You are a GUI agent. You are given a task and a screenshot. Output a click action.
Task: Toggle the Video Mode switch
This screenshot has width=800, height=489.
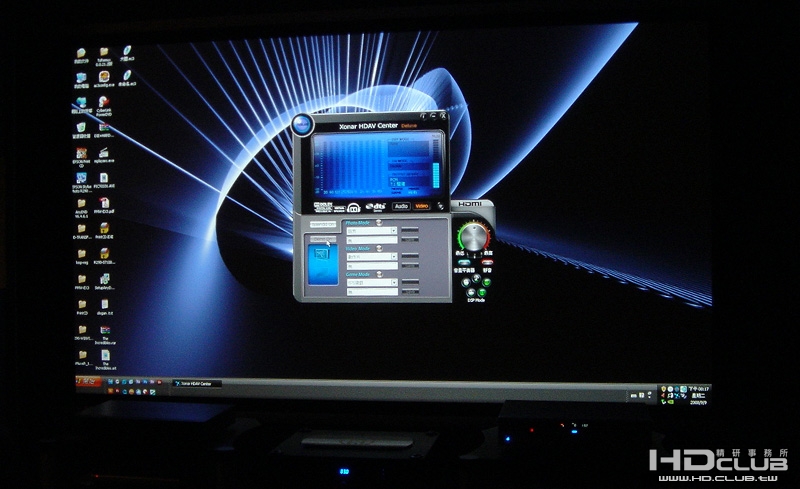pos(379,248)
